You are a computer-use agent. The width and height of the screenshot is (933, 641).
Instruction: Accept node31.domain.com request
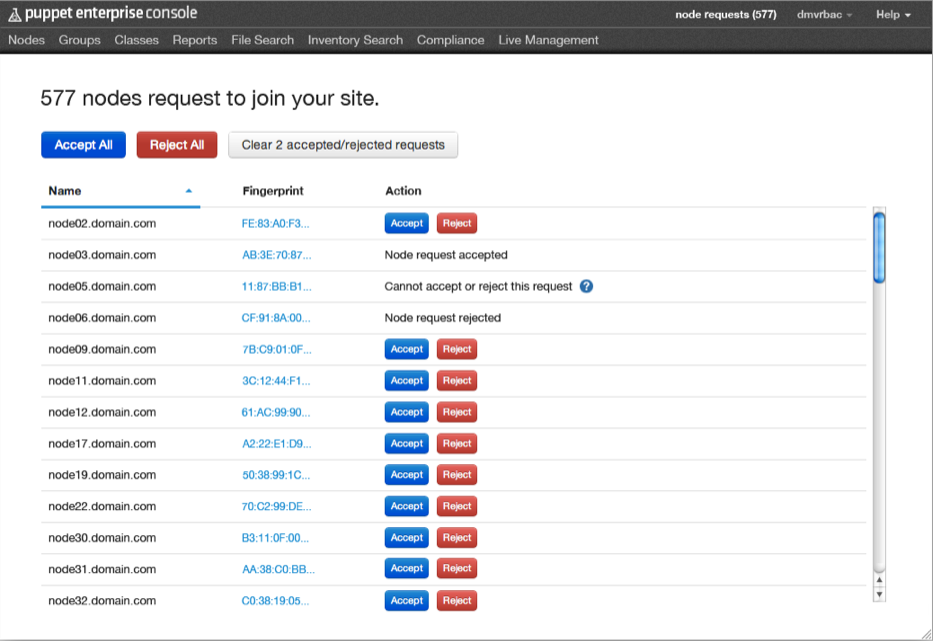point(406,568)
